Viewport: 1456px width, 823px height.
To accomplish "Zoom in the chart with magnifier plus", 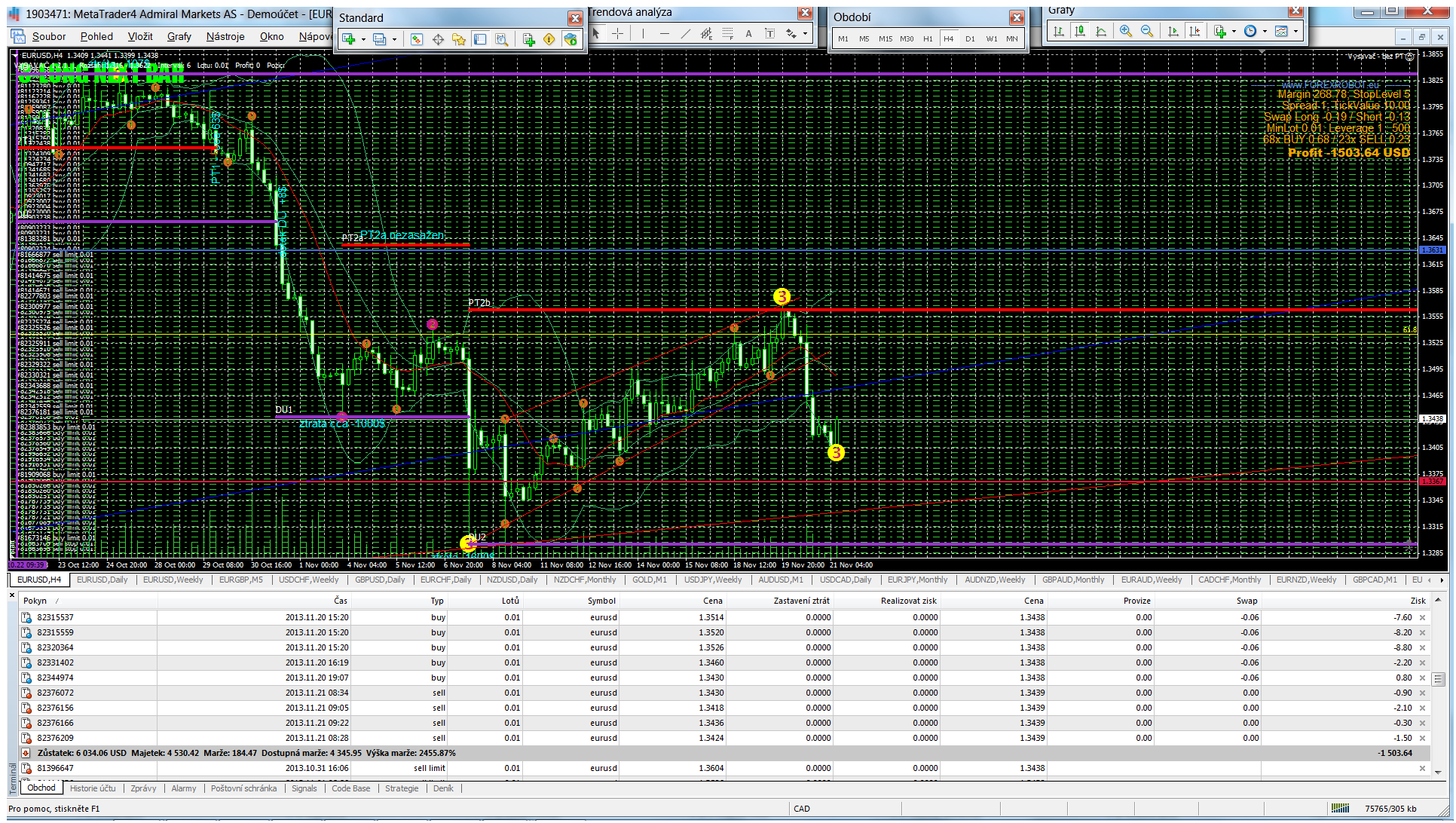I will point(1125,31).
